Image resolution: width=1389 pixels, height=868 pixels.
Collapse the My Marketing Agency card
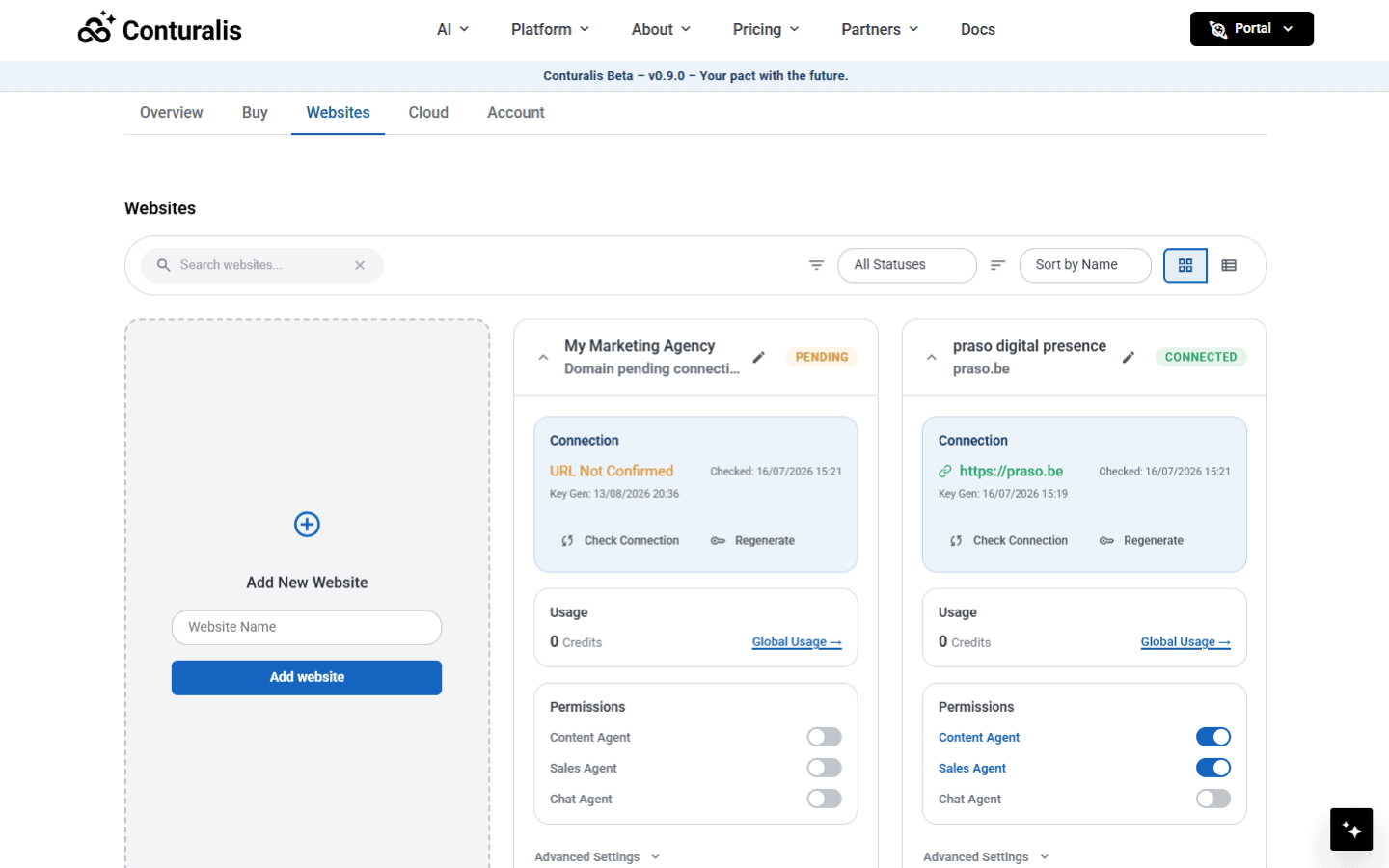click(x=543, y=357)
